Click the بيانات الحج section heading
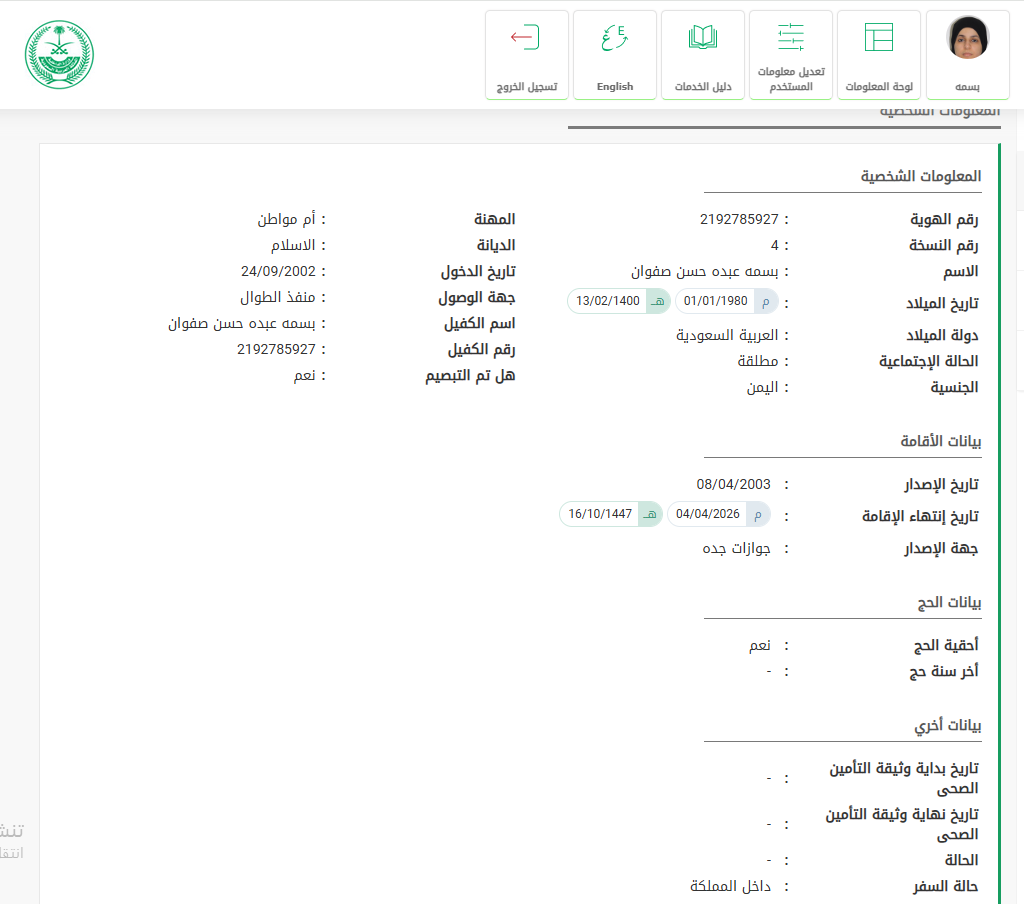This screenshot has height=904, width=1024. click(949, 603)
